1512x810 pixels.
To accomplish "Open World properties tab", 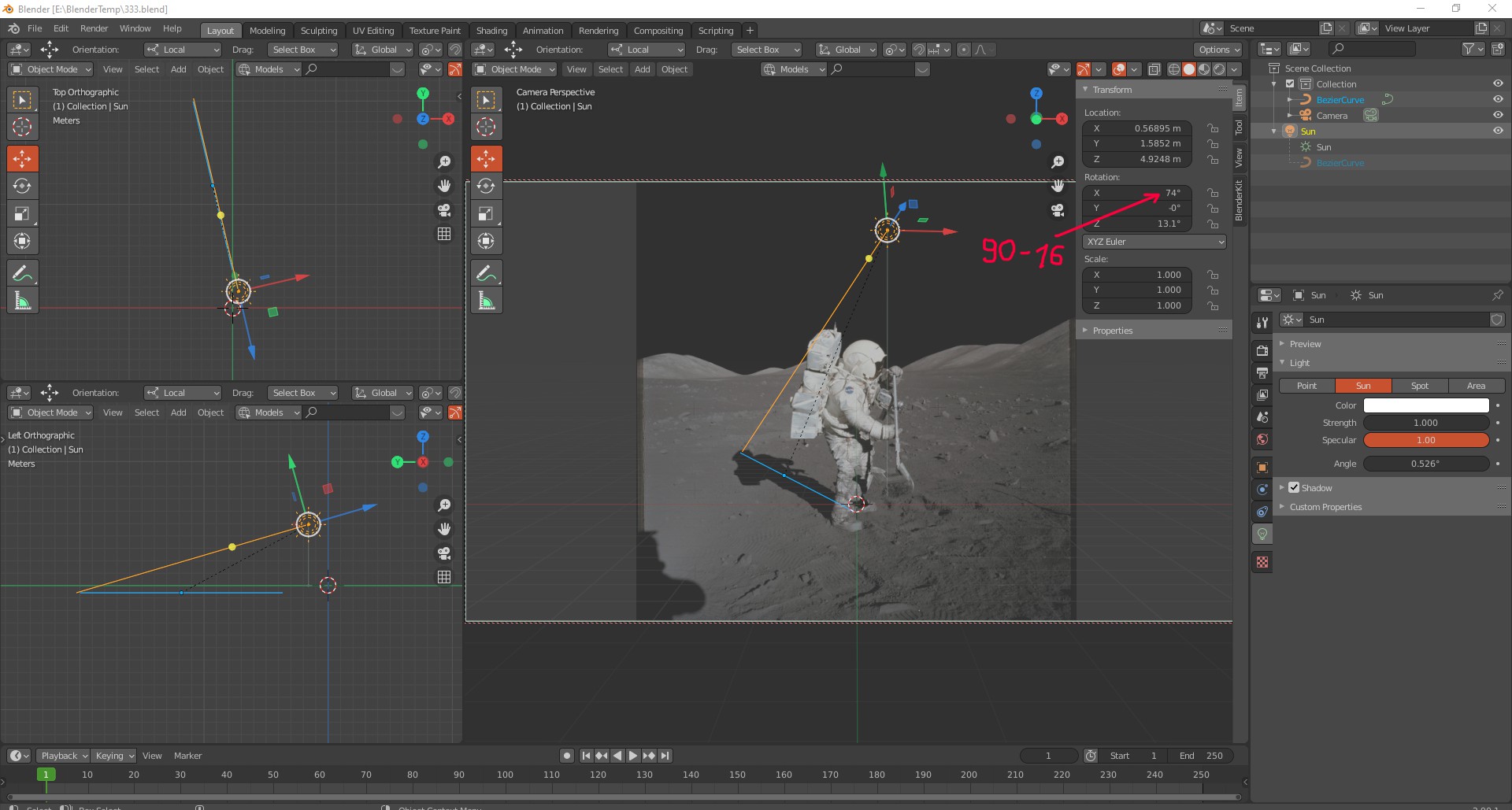I will pos(1262,439).
